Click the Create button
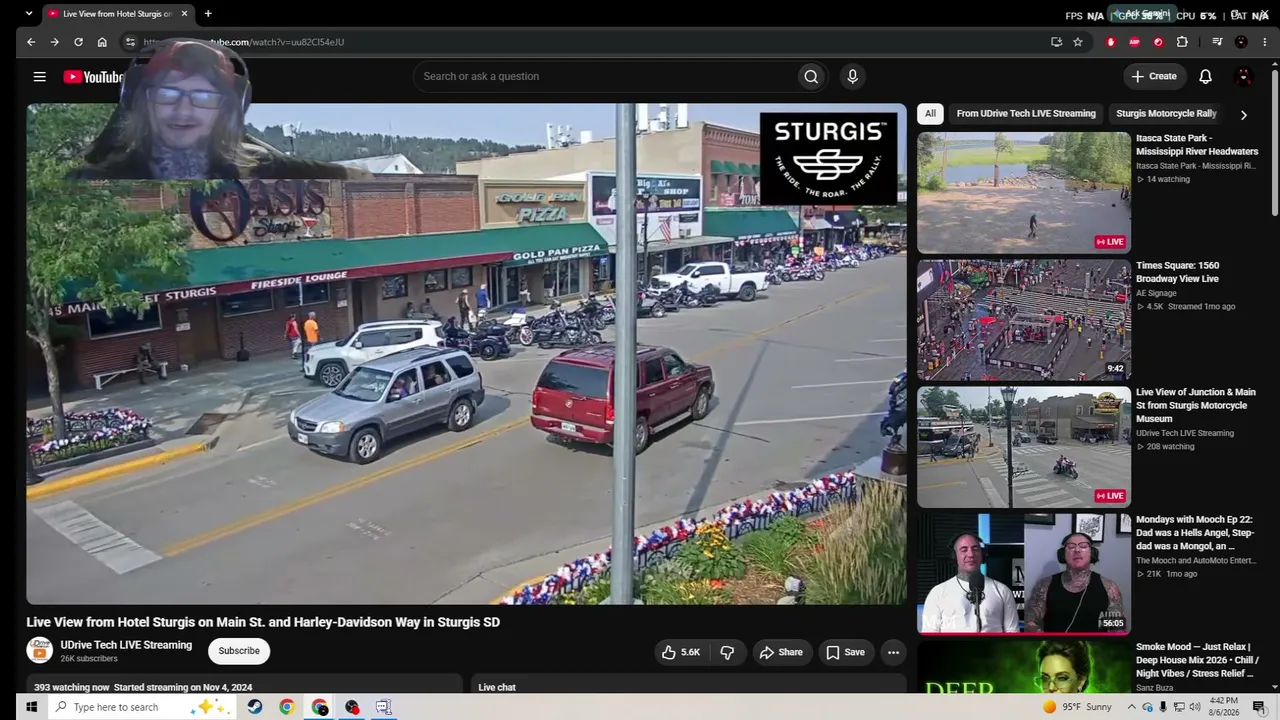1280x720 pixels. [1153, 76]
